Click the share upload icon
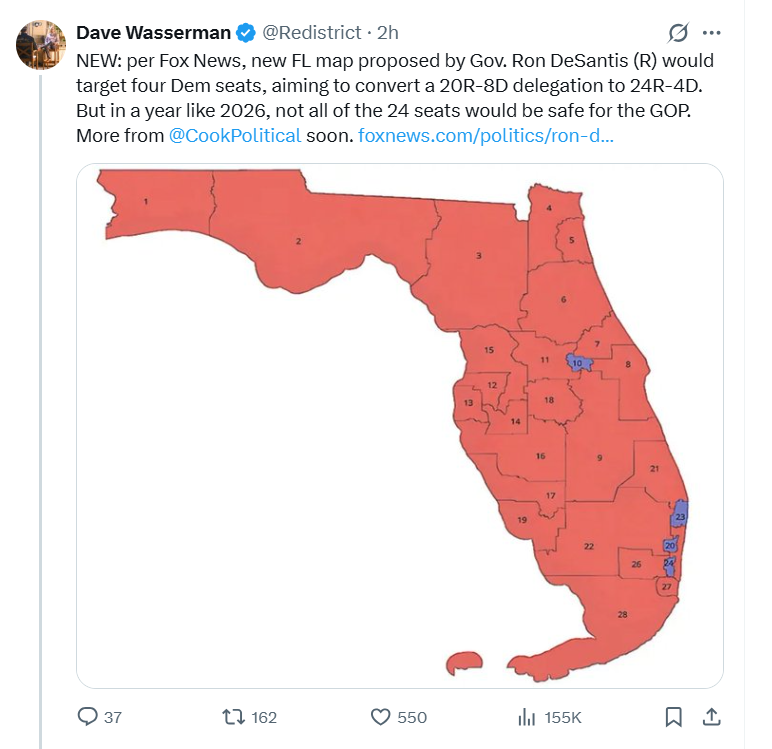 (711, 717)
